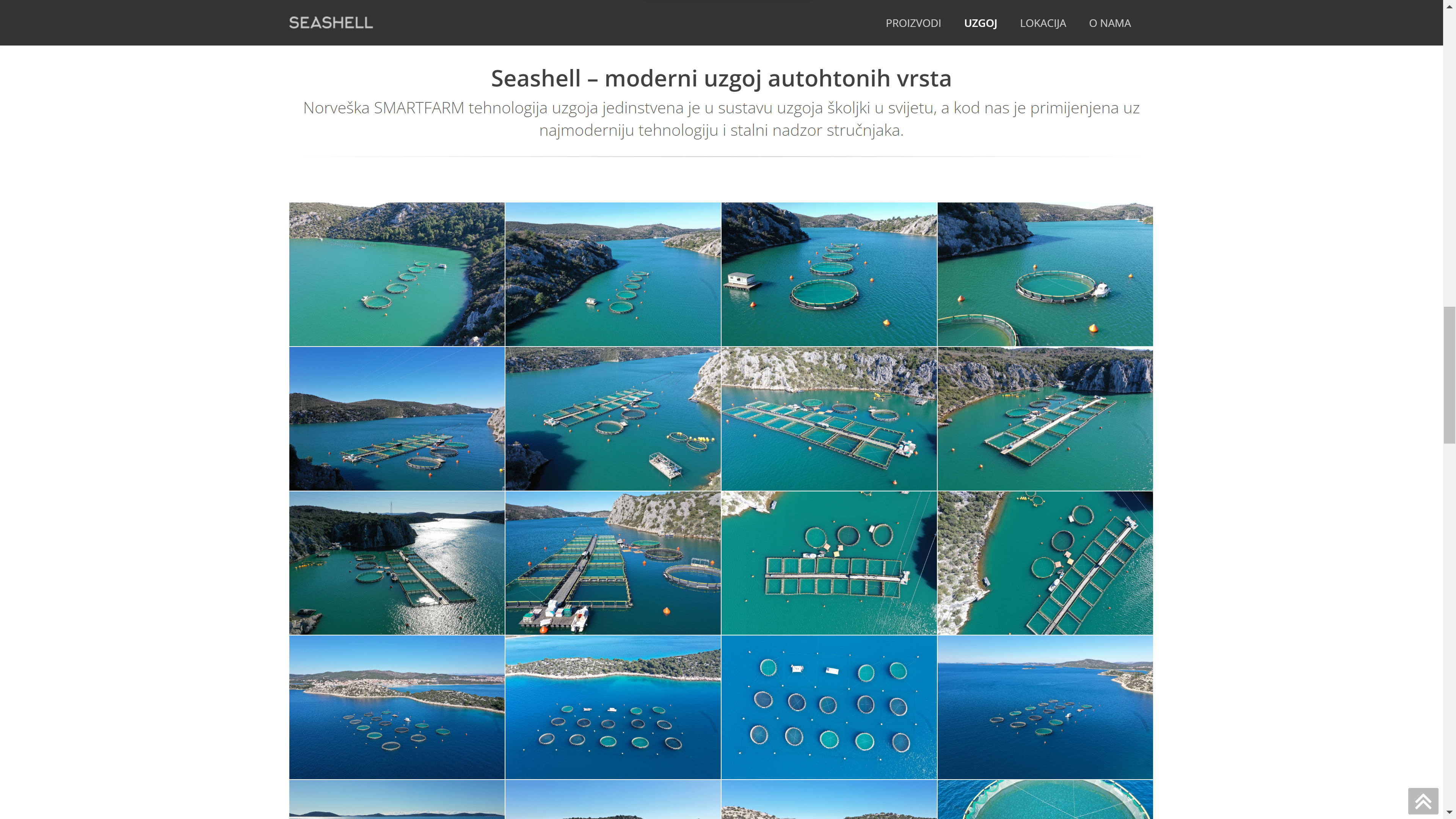Open diagonal walkway cages thumbnail beside rocky shore

pos(1045,562)
